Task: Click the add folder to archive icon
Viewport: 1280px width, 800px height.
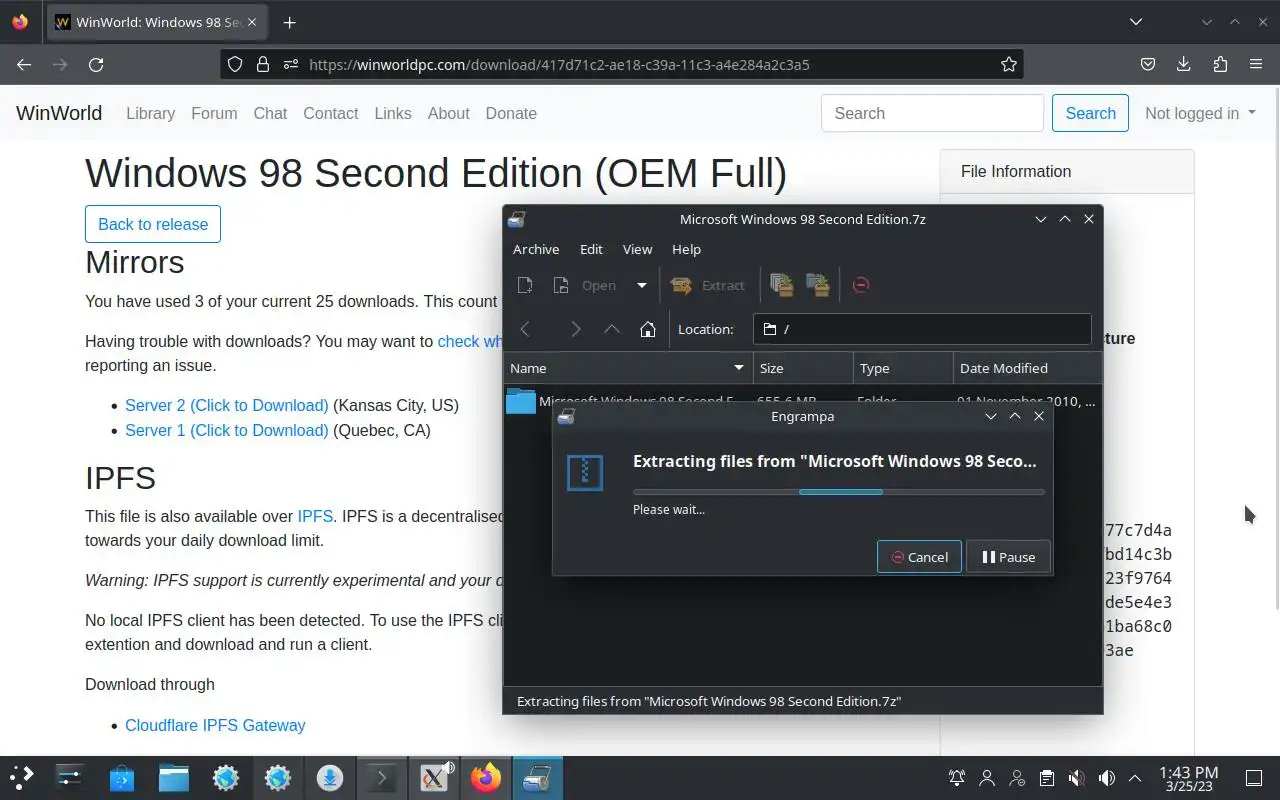Action: (x=818, y=285)
